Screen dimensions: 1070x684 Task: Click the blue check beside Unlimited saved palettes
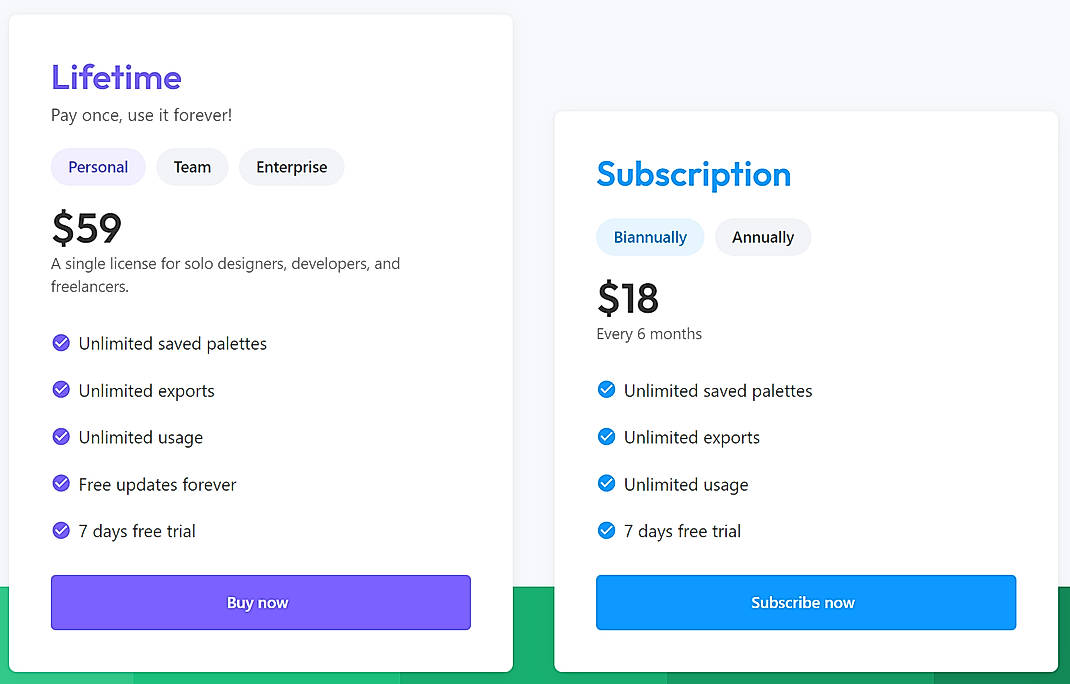(x=607, y=390)
